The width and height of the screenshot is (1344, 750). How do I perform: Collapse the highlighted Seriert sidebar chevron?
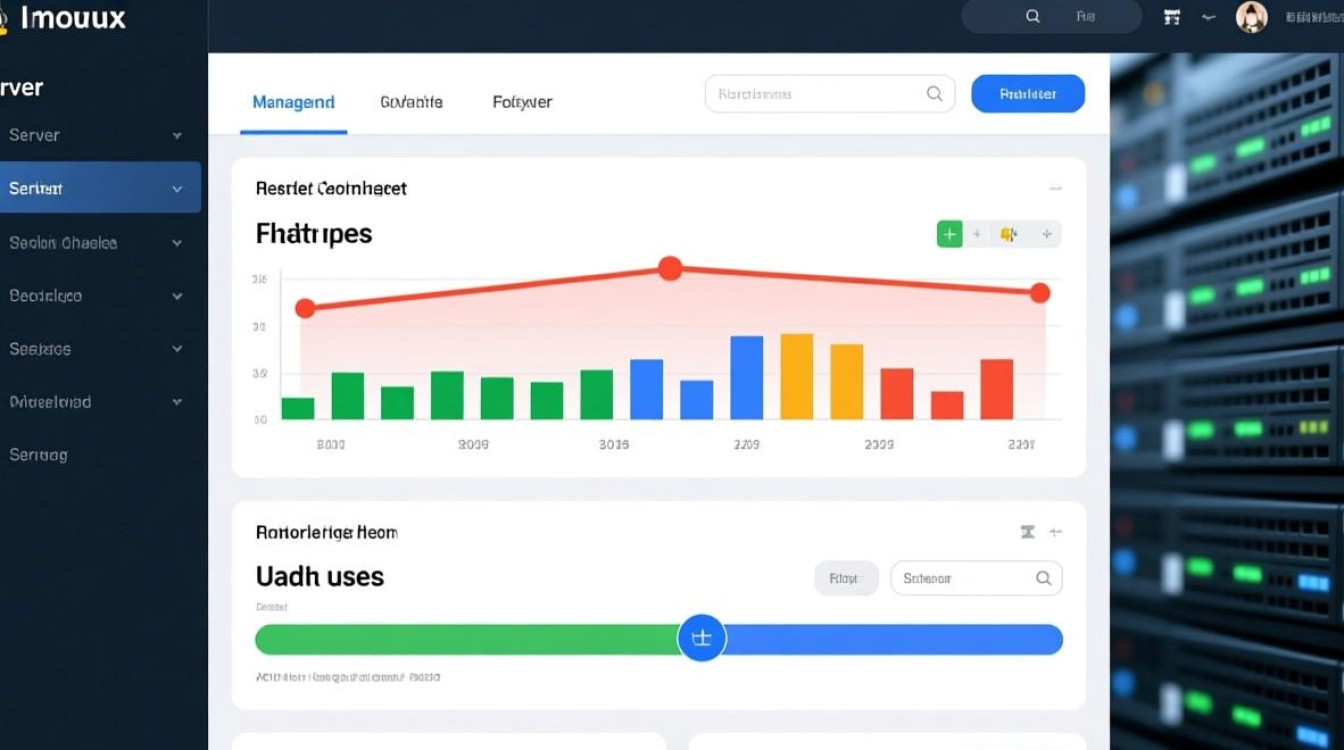coord(177,188)
